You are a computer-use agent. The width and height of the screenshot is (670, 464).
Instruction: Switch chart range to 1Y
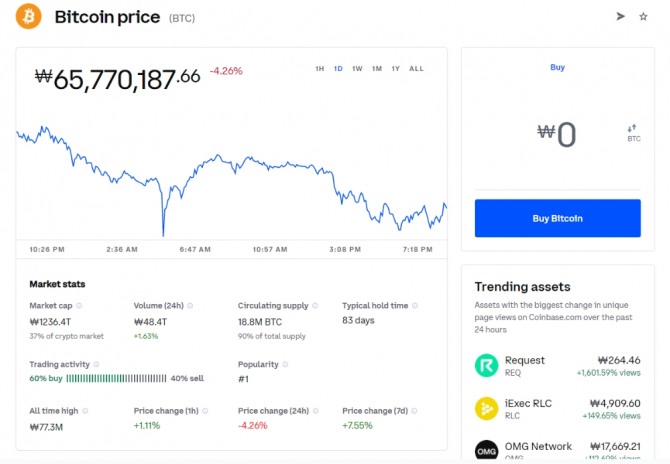396,69
